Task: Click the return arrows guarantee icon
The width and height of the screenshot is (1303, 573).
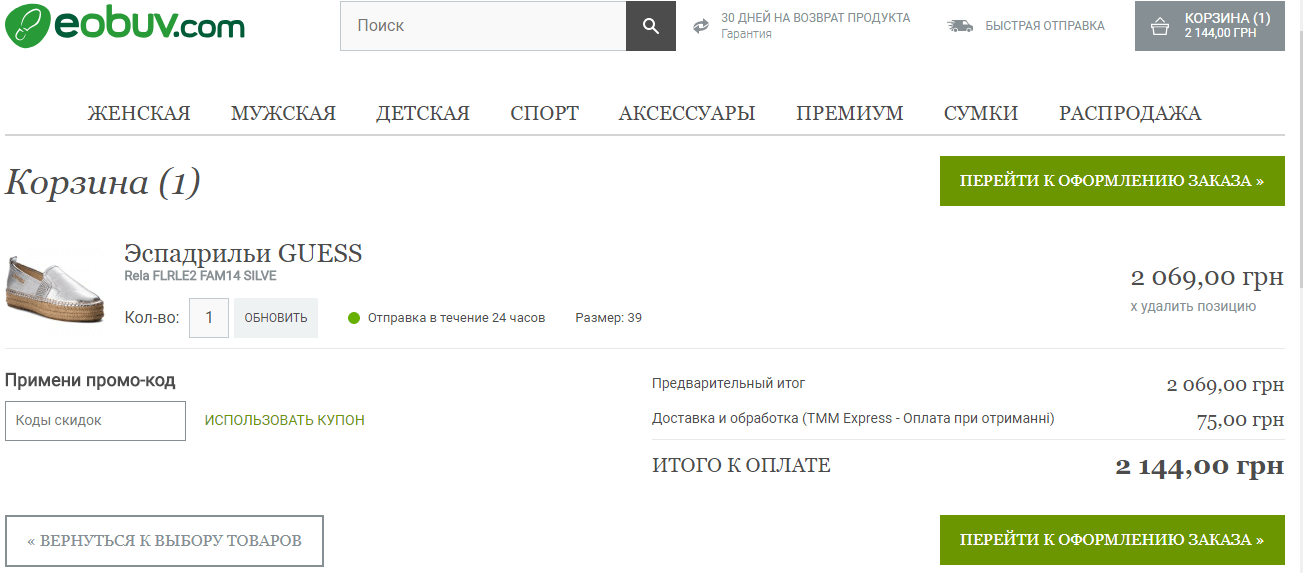Action: (701, 26)
